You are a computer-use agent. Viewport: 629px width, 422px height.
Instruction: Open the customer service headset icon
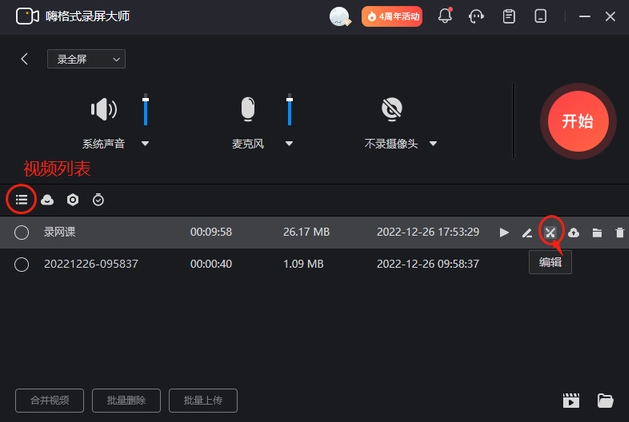(476, 16)
